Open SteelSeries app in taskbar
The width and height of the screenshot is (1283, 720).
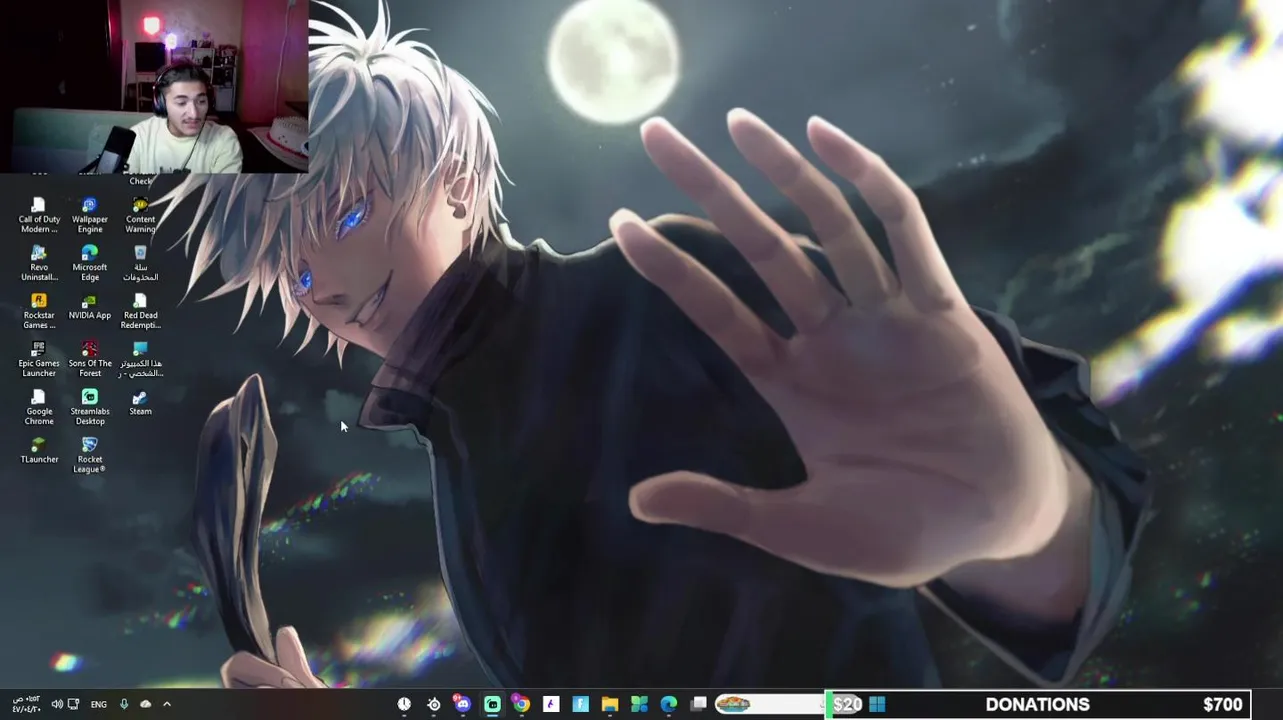tap(433, 704)
